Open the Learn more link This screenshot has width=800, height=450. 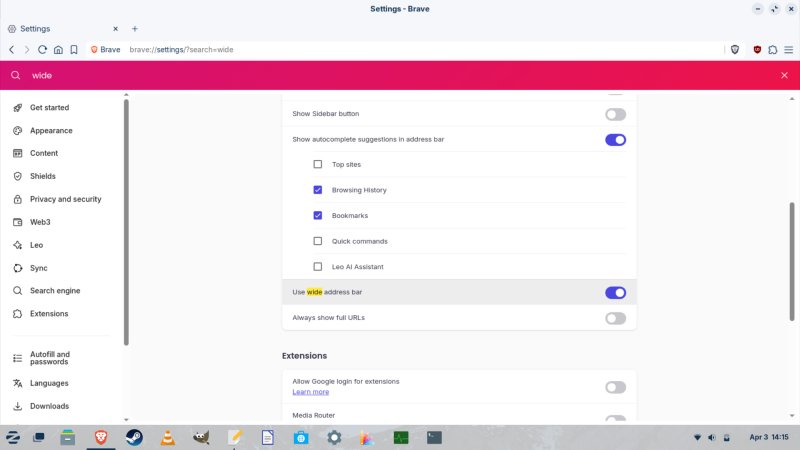pyautogui.click(x=310, y=392)
